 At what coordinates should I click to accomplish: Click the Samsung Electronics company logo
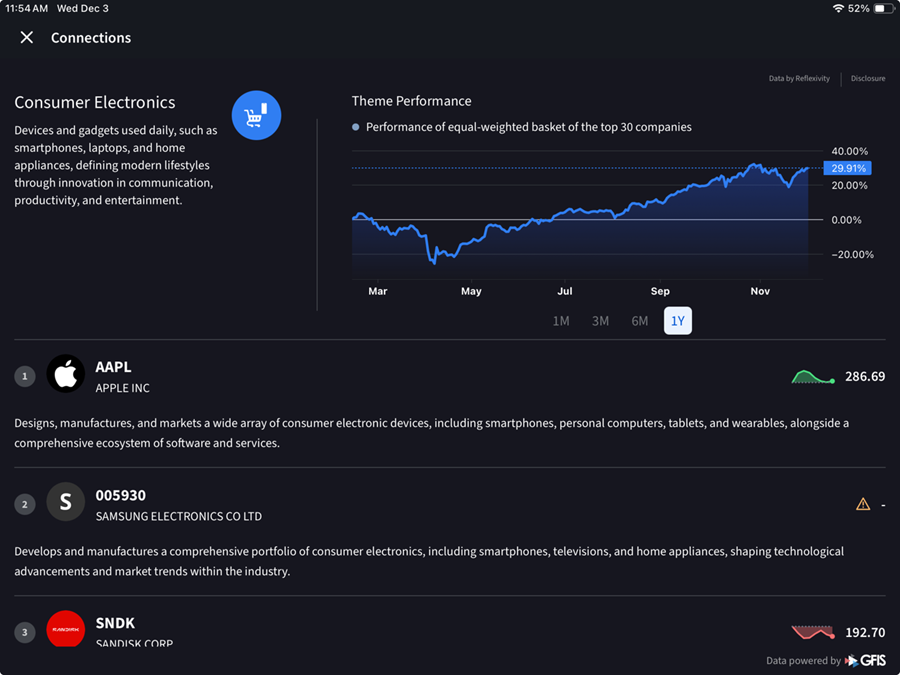click(65, 504)
